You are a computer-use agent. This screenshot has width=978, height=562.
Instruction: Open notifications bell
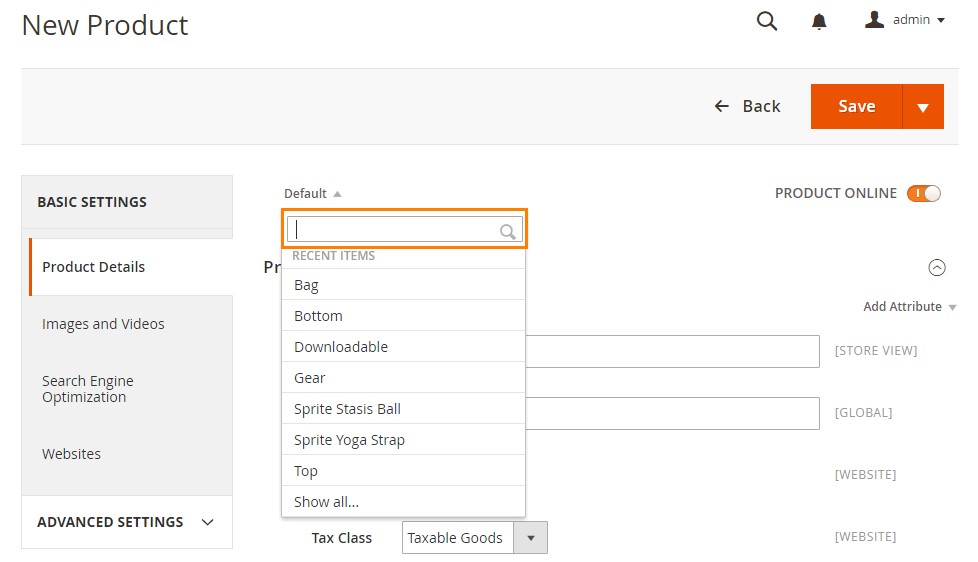coord(819,22)
